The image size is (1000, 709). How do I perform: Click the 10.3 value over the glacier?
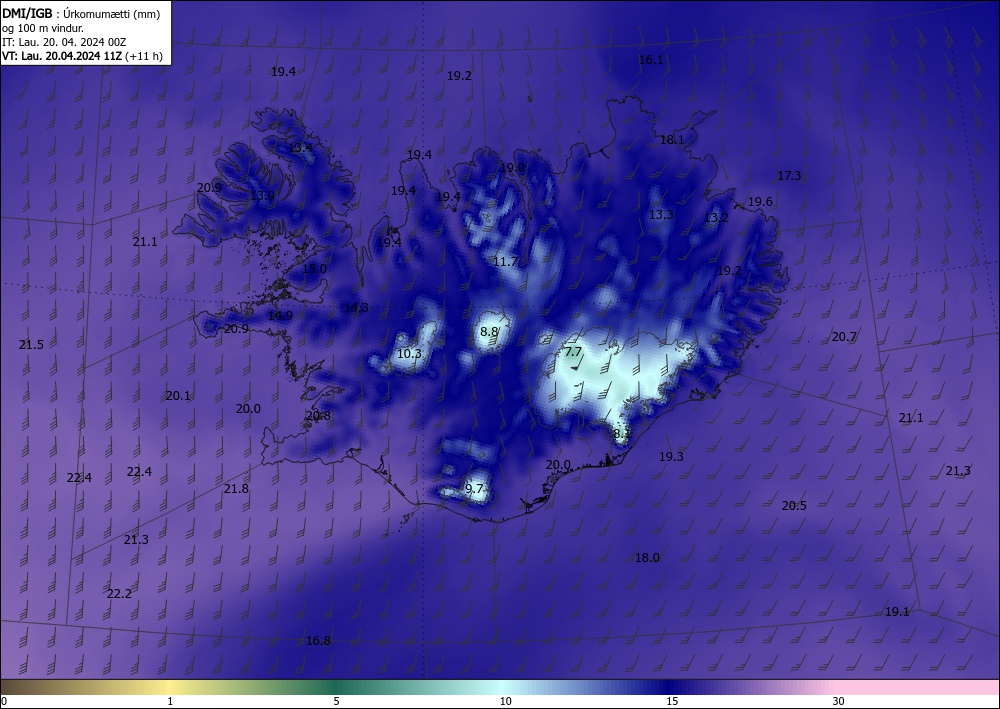(x=409, y=353)
